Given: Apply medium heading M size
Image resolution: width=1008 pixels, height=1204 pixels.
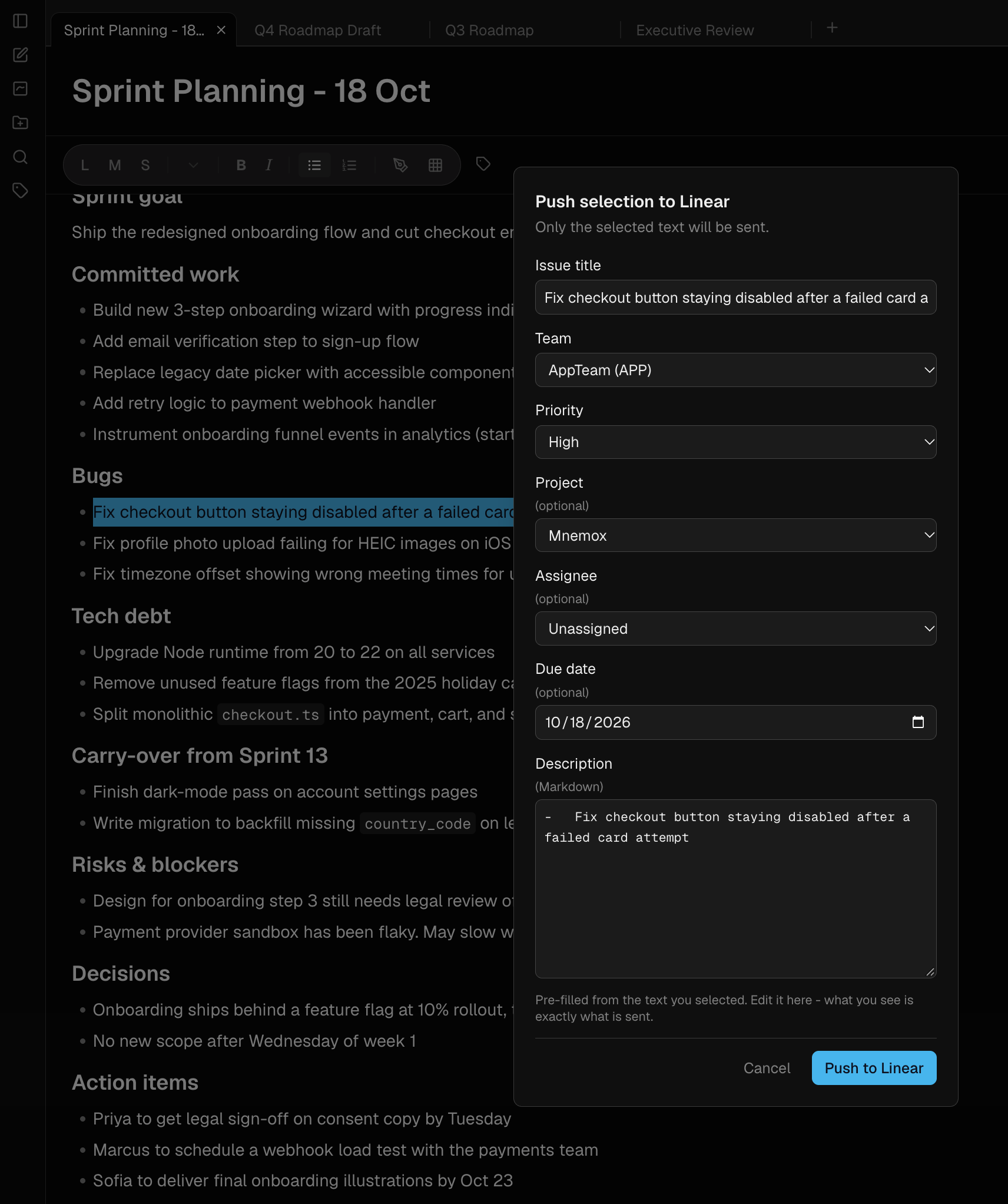Looking at the screenshot, I should point(115,166).
